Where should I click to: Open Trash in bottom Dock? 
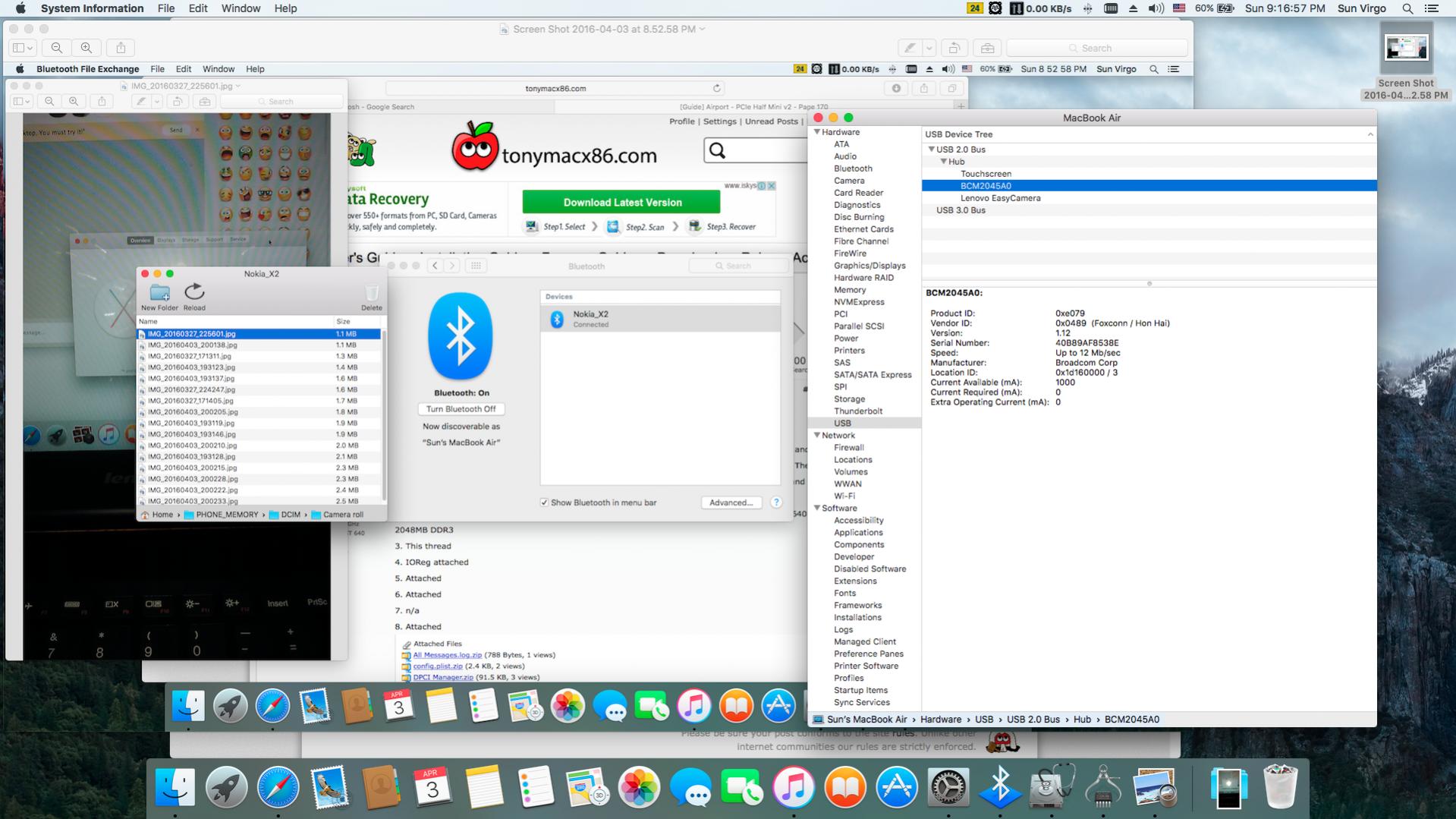(x=1281, y=787)
